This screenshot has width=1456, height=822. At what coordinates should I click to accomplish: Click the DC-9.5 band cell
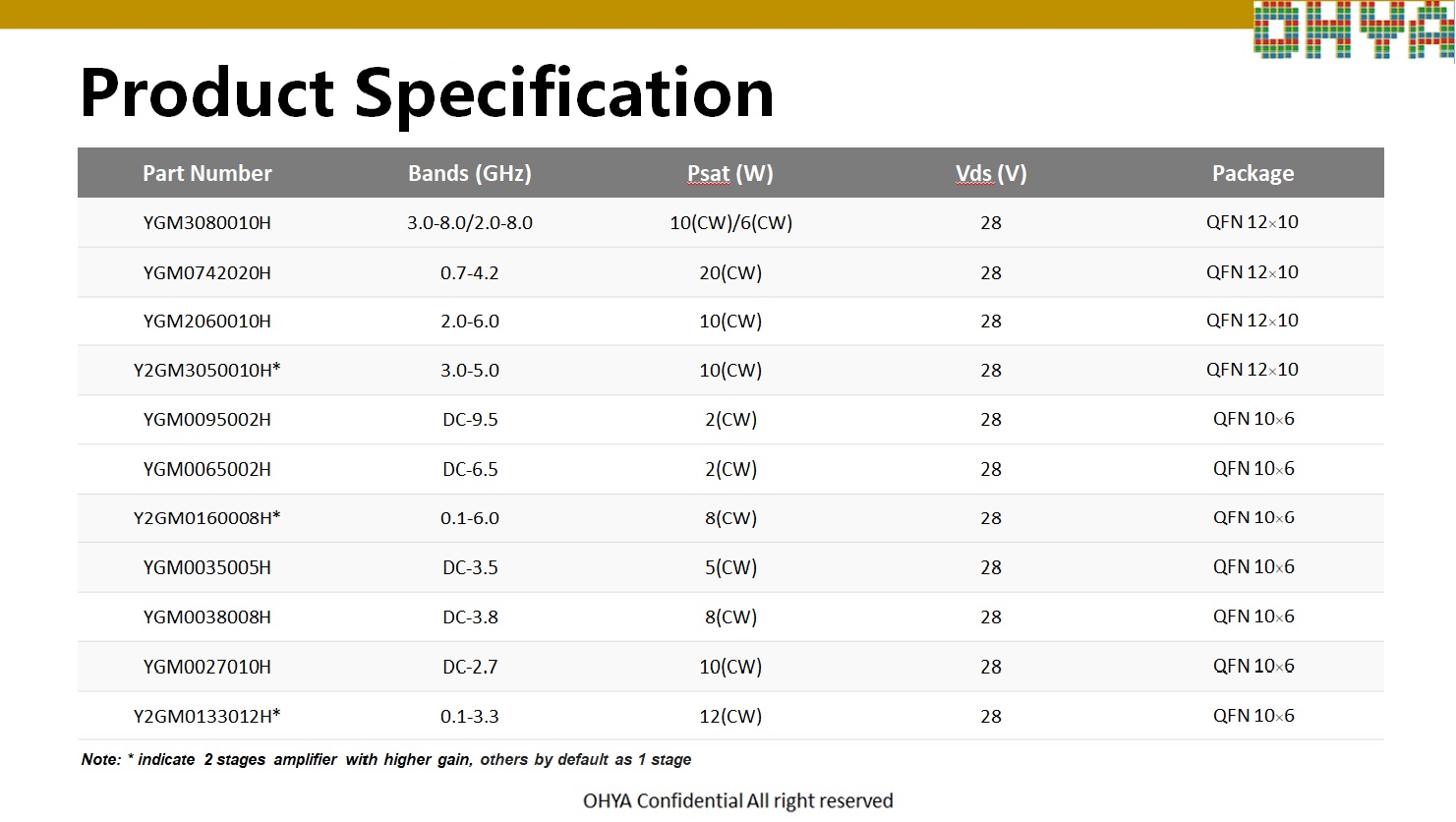click(470, 420)
